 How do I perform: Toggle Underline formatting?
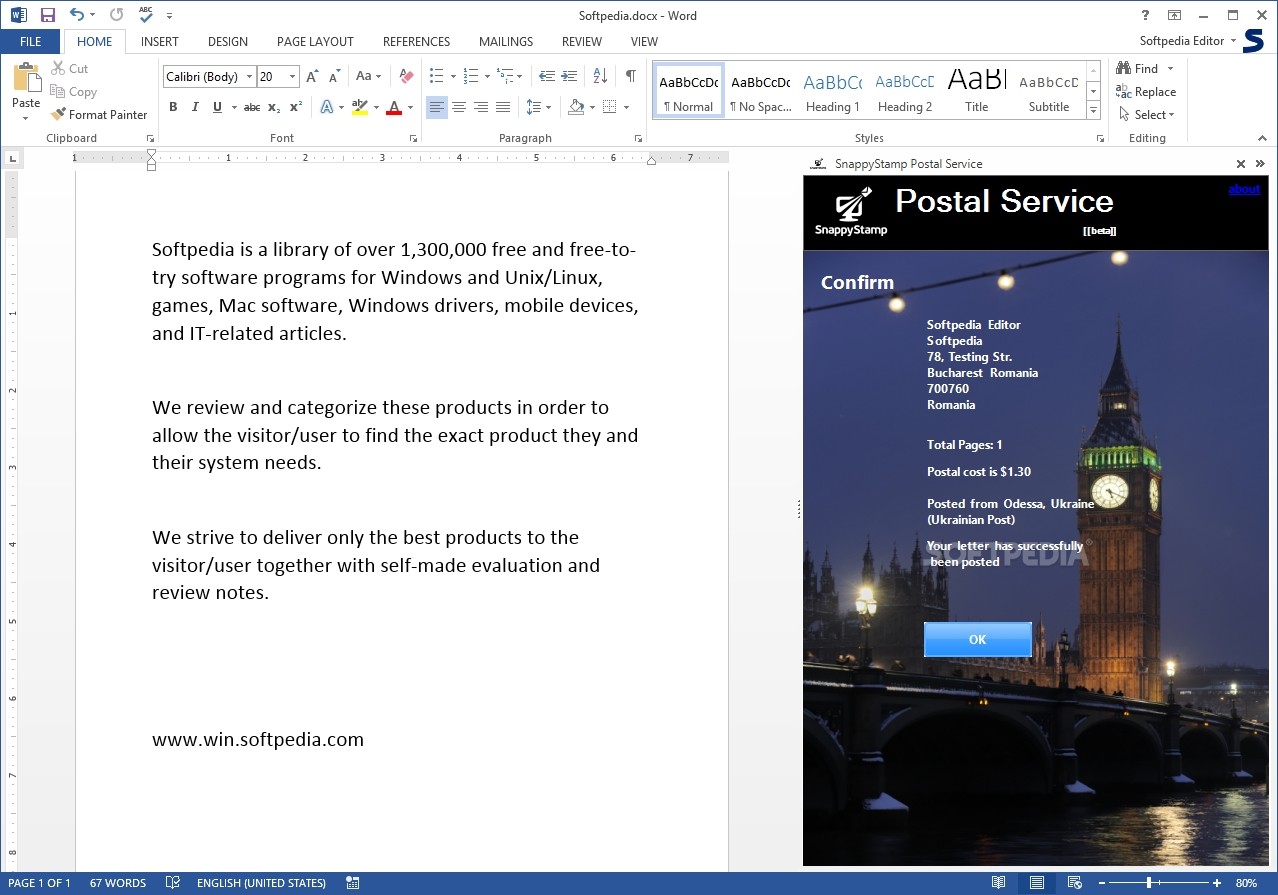217,107
